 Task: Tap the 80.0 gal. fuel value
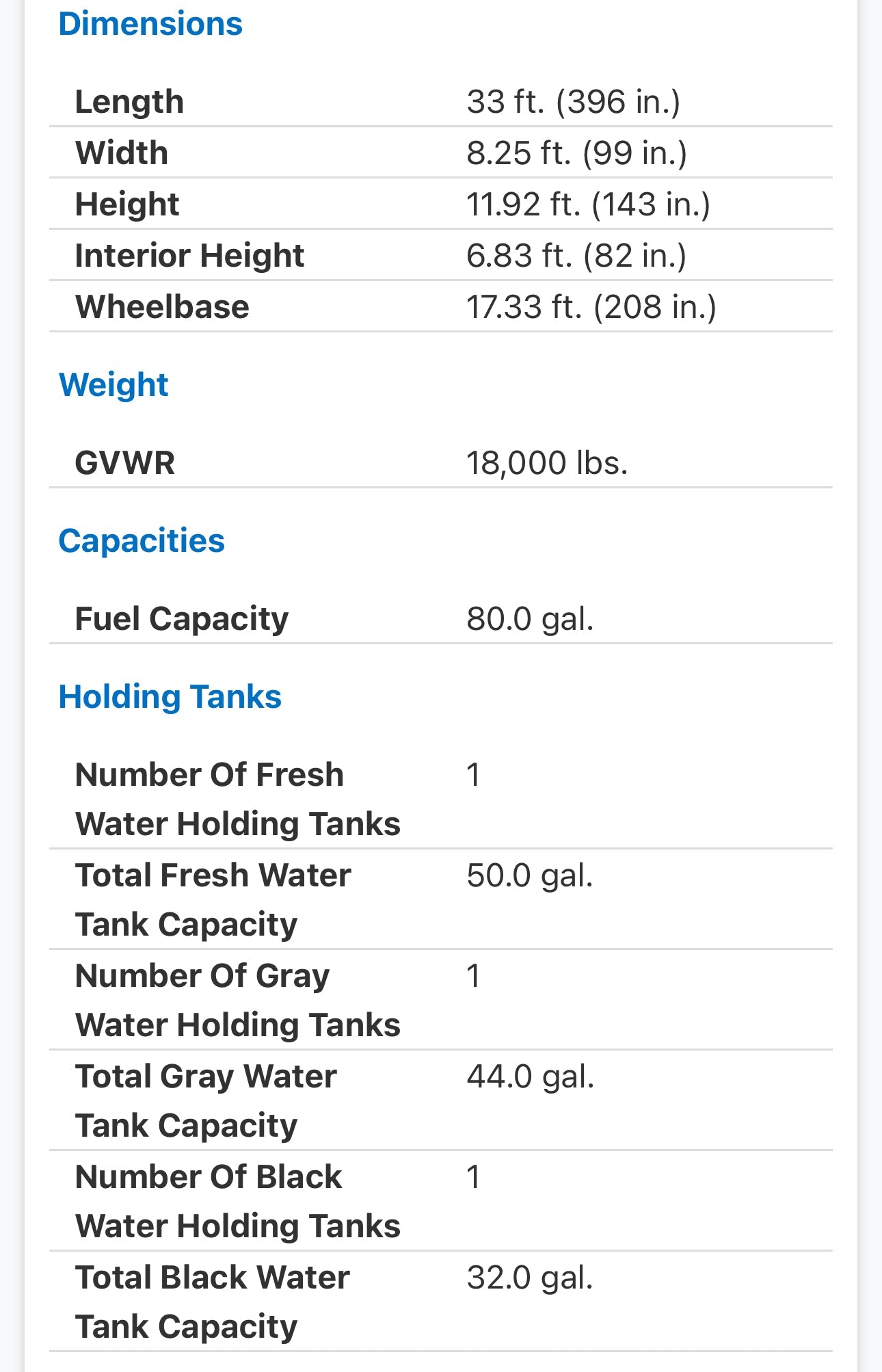(530, 619)
